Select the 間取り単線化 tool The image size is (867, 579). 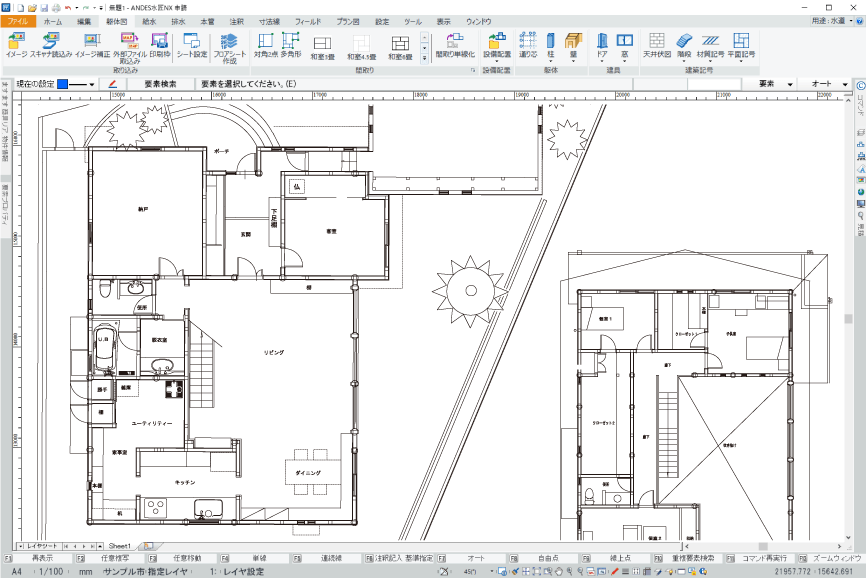[x=454, y=42]
